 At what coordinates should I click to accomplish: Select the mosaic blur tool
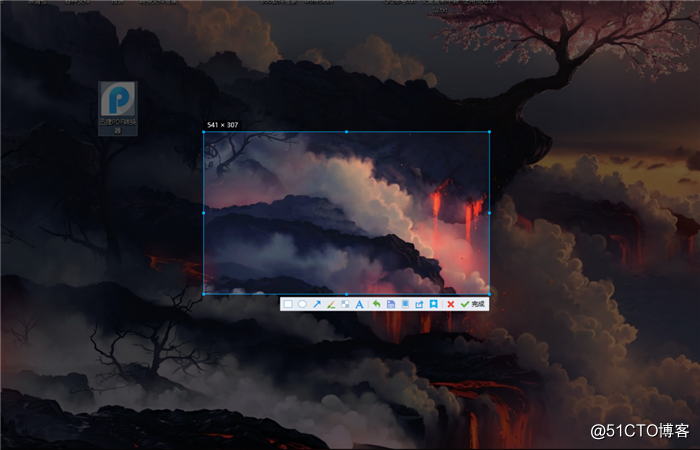tap(345, 304)
